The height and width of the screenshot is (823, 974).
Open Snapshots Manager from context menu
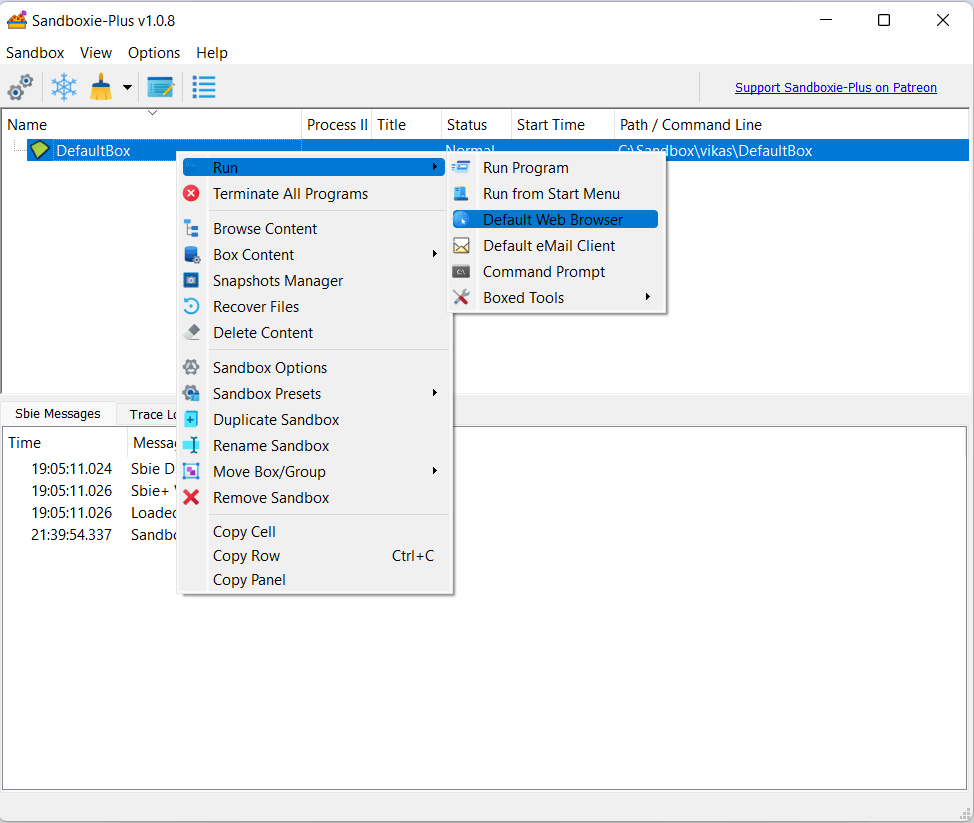(x=314, y=281)
